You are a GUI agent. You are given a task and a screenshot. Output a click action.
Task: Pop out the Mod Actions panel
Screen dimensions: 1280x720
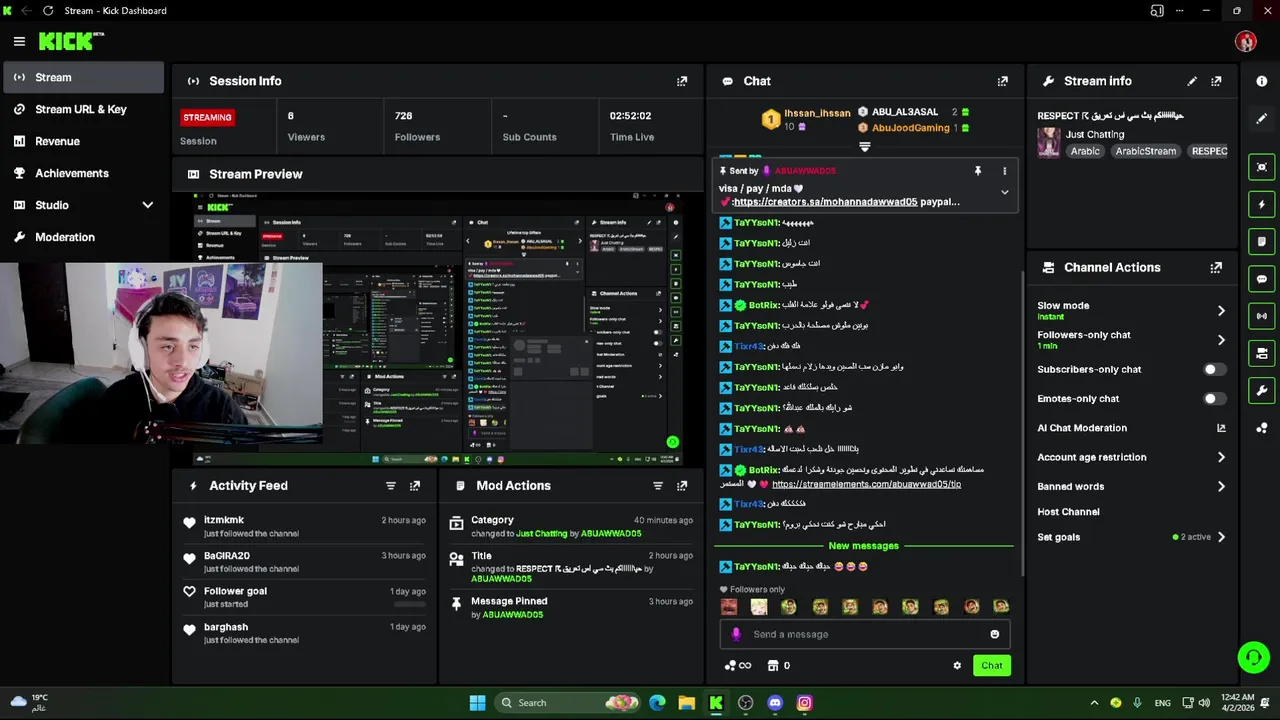pos(682,486)
